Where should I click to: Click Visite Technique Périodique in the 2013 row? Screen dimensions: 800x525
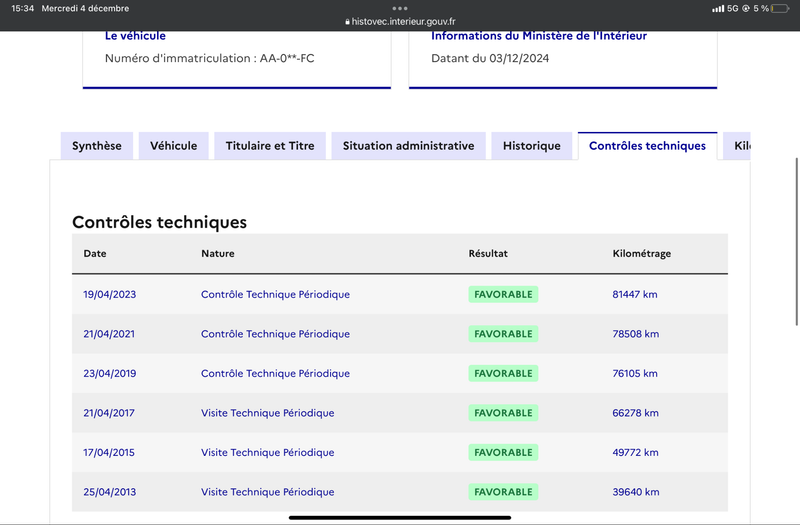[x=268, y=492]
